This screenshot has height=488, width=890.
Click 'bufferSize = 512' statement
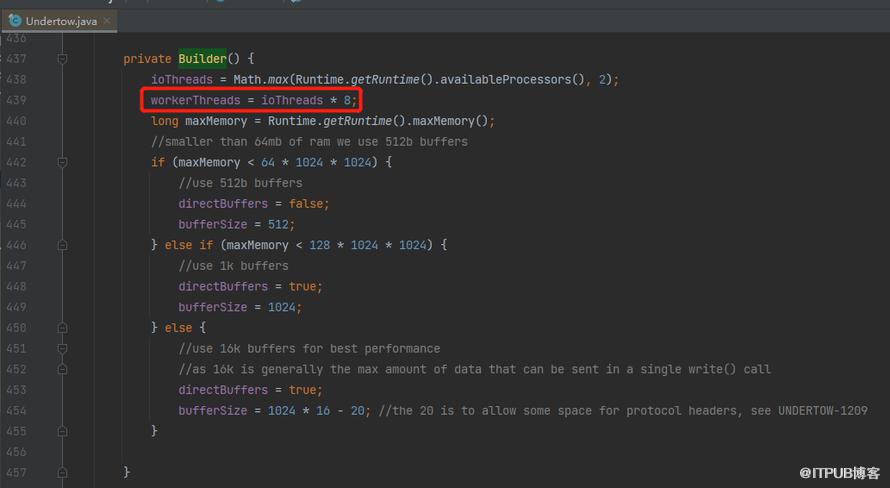(237, 225)
